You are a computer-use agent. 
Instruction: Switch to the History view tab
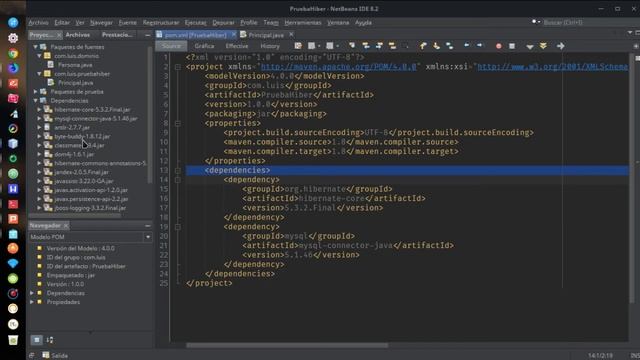(270, 46)
